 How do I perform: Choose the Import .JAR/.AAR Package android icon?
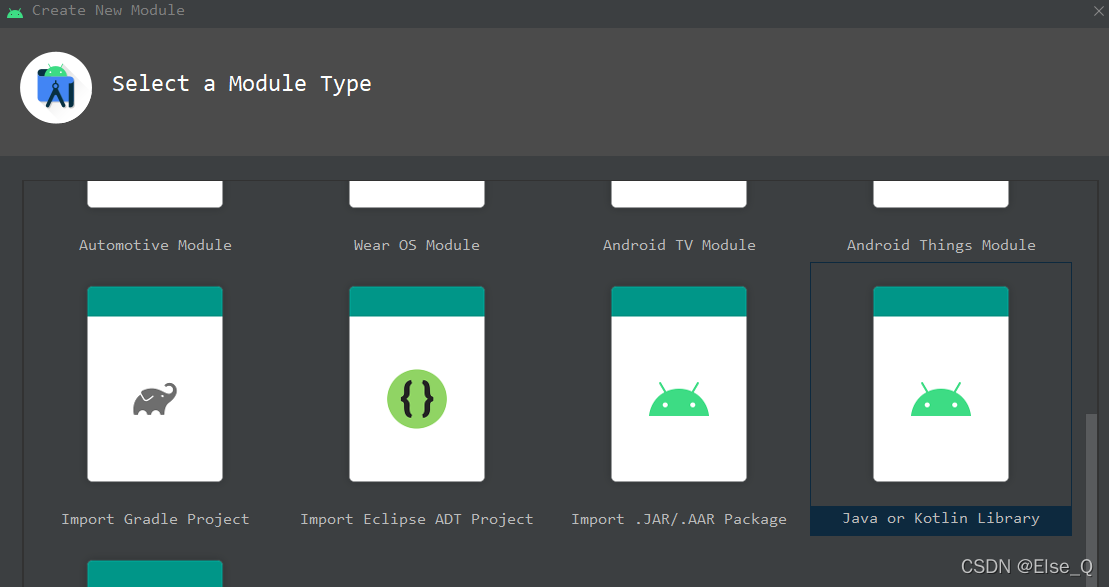(x=679, y=399)
